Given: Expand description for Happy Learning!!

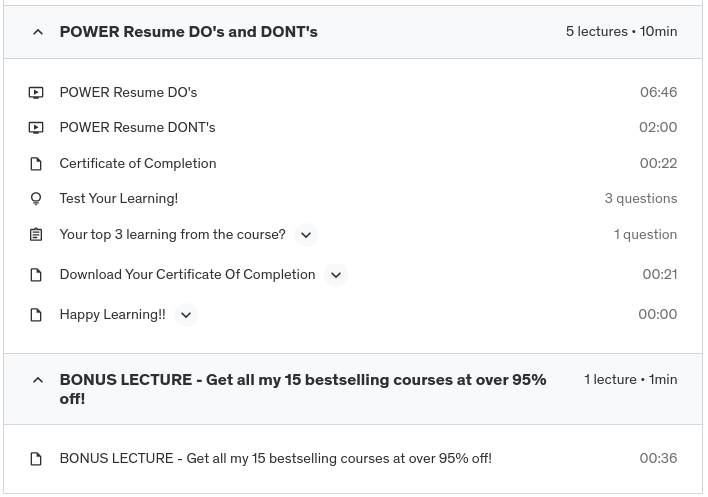Looking at the screenshot, I should tap(186, 315).
